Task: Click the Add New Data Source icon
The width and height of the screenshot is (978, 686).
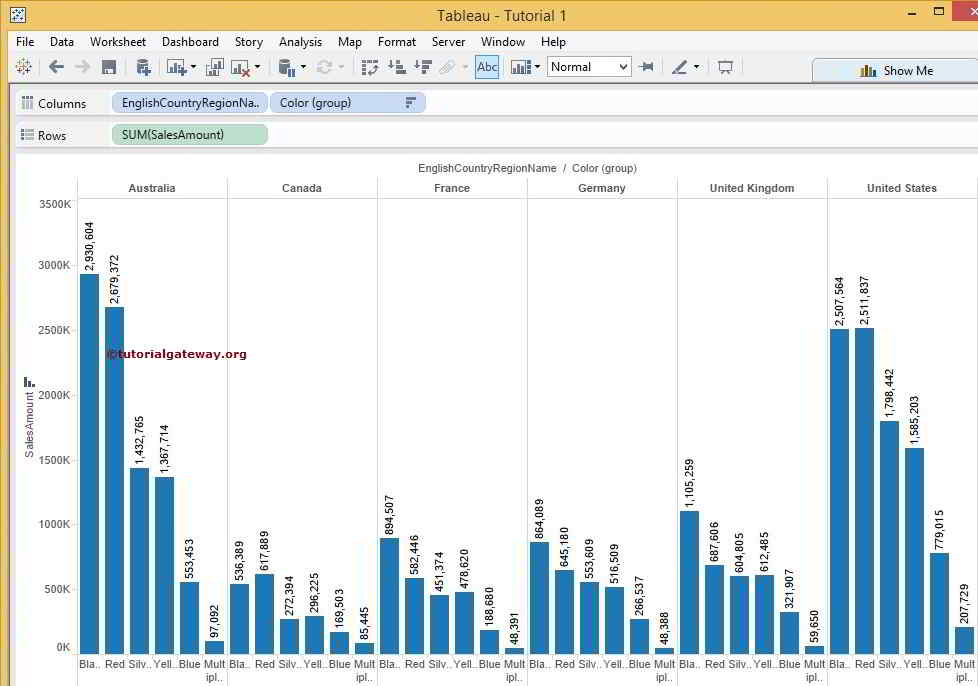Action: coord(143,67)
